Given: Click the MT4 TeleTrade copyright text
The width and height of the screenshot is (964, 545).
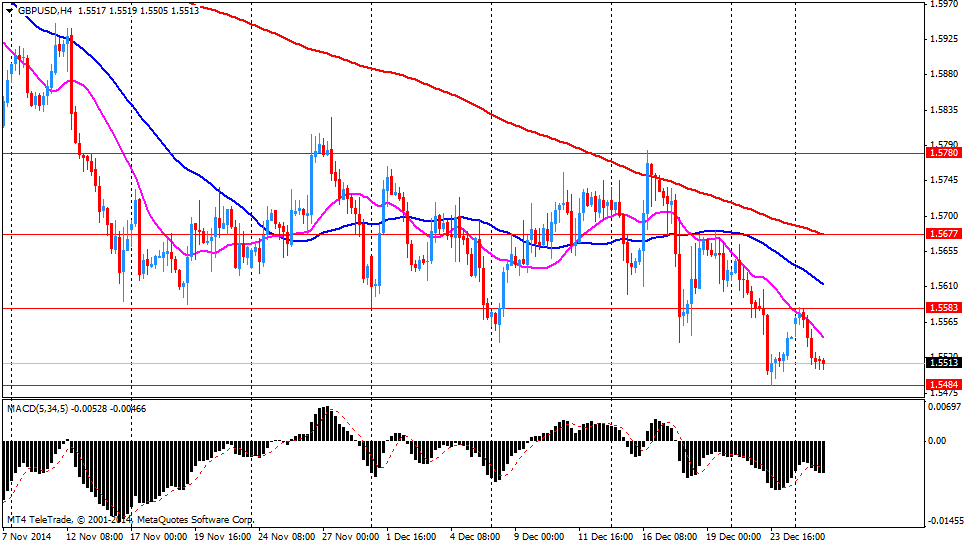Looking at the screenshot, I should pos(130,520).
